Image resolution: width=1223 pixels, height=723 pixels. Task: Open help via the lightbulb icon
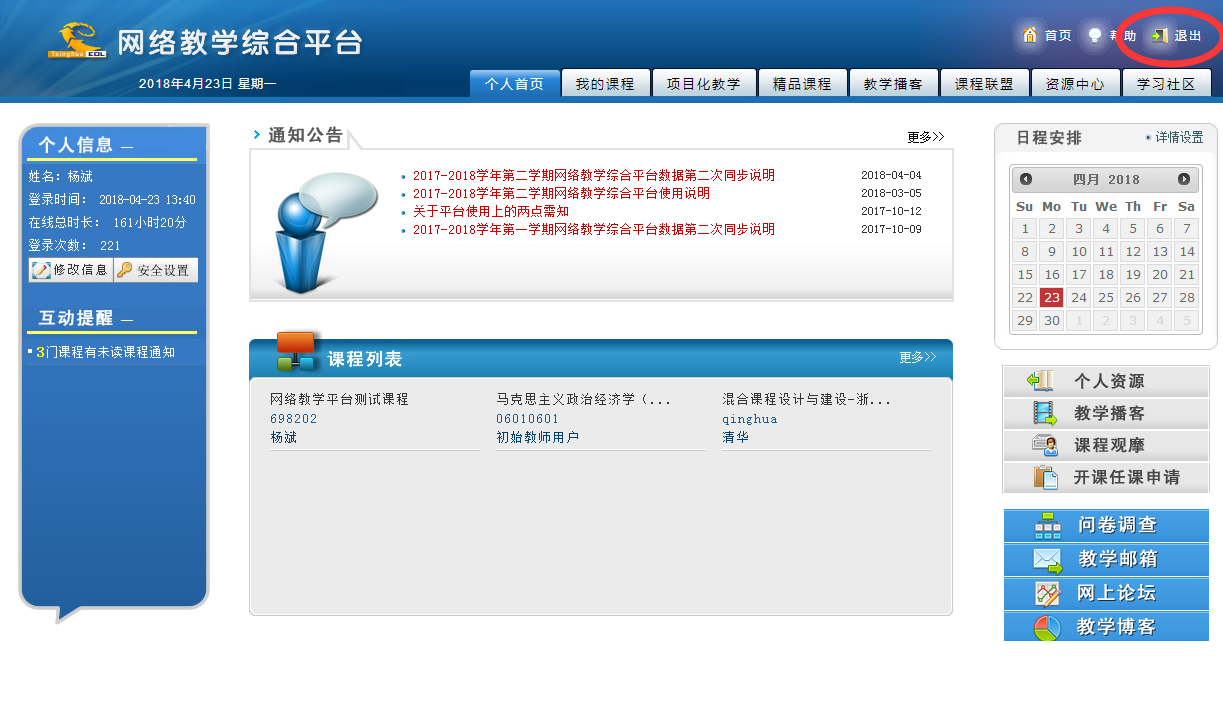click(1095, 35)
